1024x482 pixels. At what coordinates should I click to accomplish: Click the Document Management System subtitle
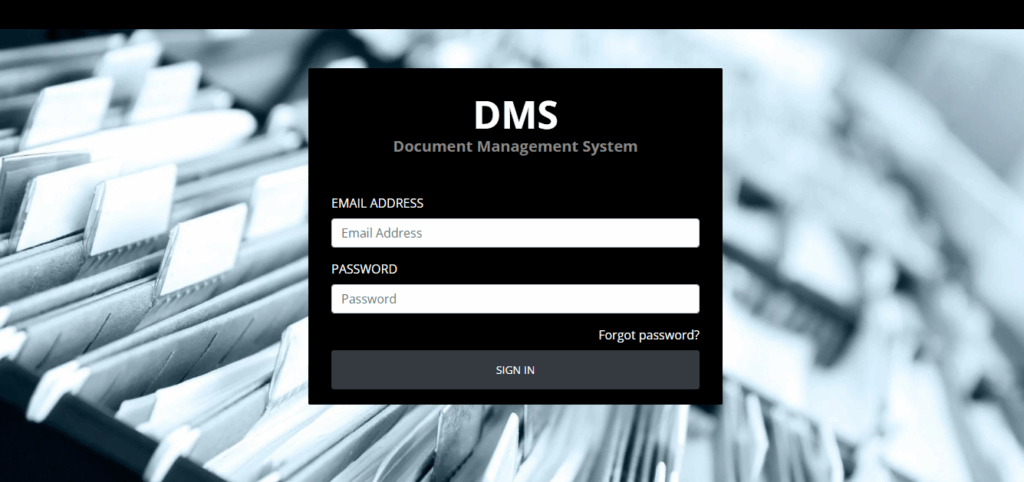coord(515,147)
